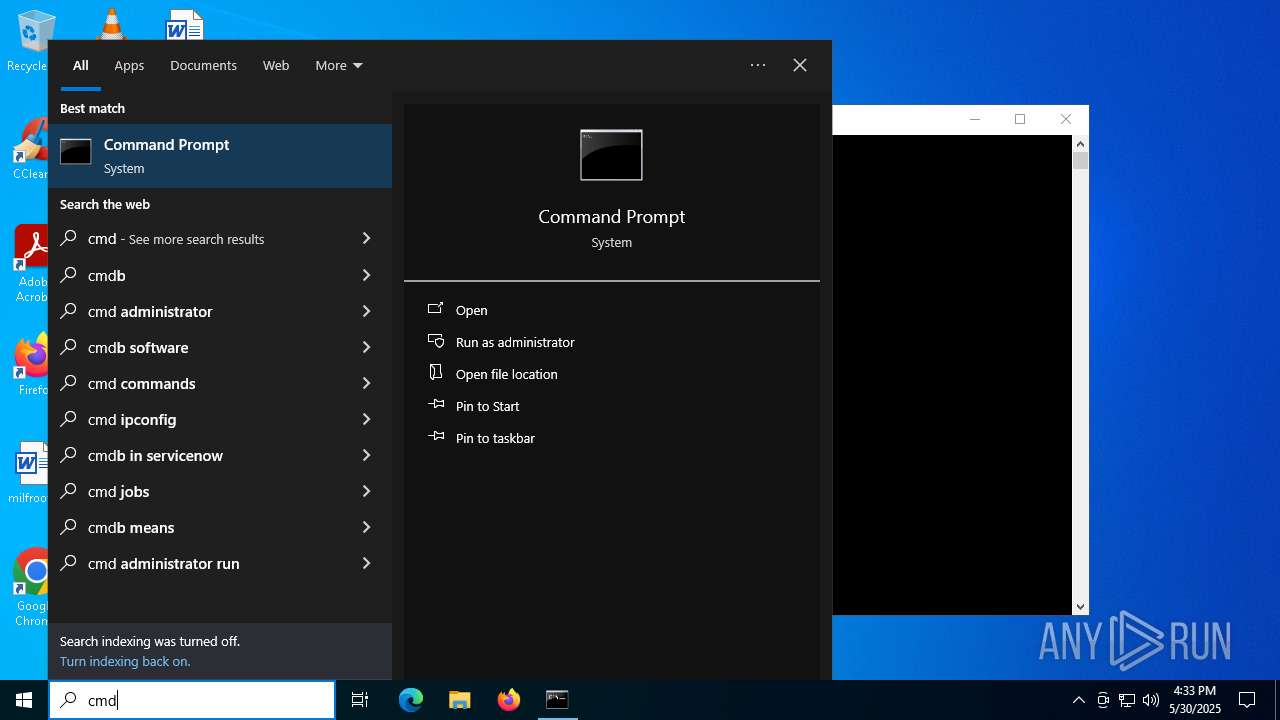Select the 'cmd jobs' suggestion text
The height and width of the screenshot is (720, 1280).
[x=118, y=491]
